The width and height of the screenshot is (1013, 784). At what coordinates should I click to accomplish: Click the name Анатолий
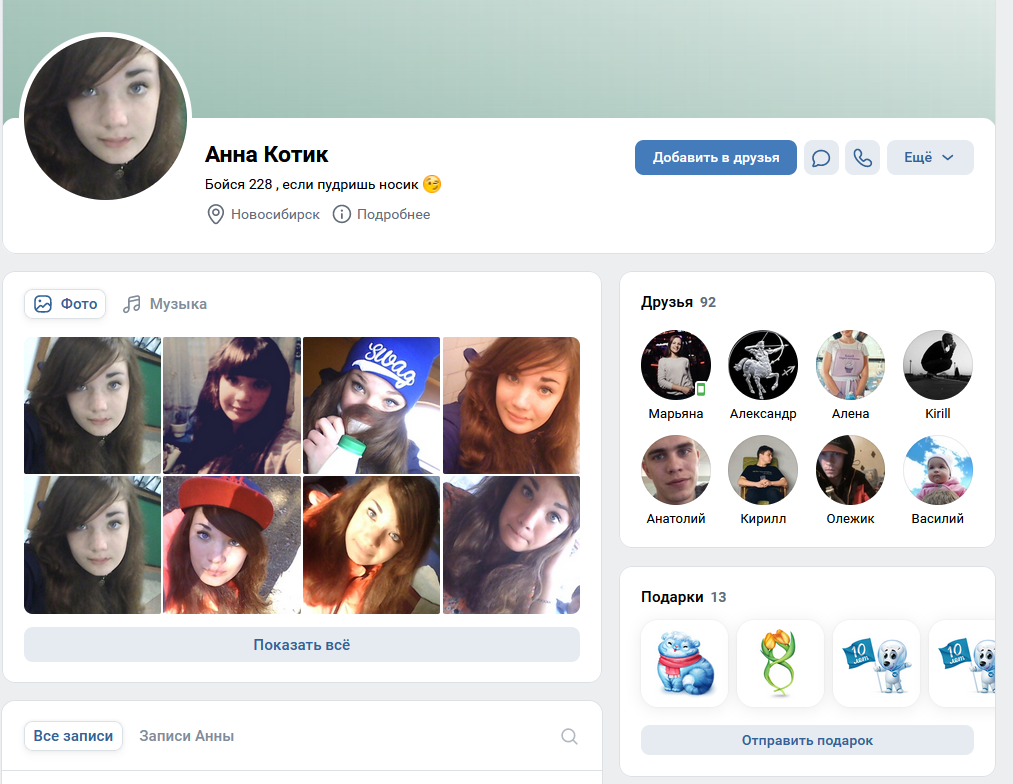click(676, 519)
